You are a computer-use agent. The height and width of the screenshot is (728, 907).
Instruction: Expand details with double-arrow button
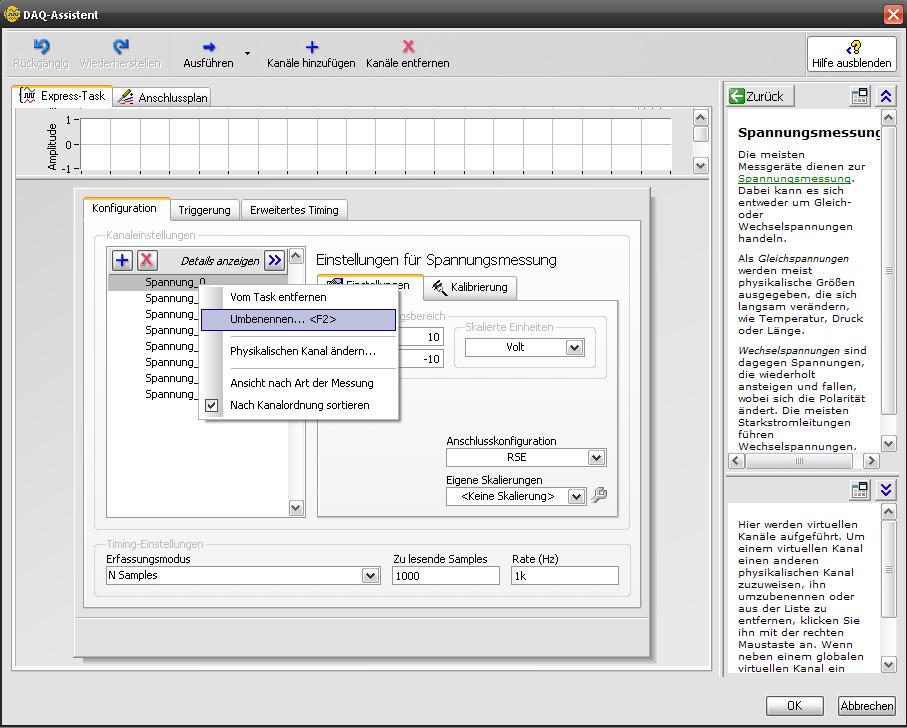(275, 260)
